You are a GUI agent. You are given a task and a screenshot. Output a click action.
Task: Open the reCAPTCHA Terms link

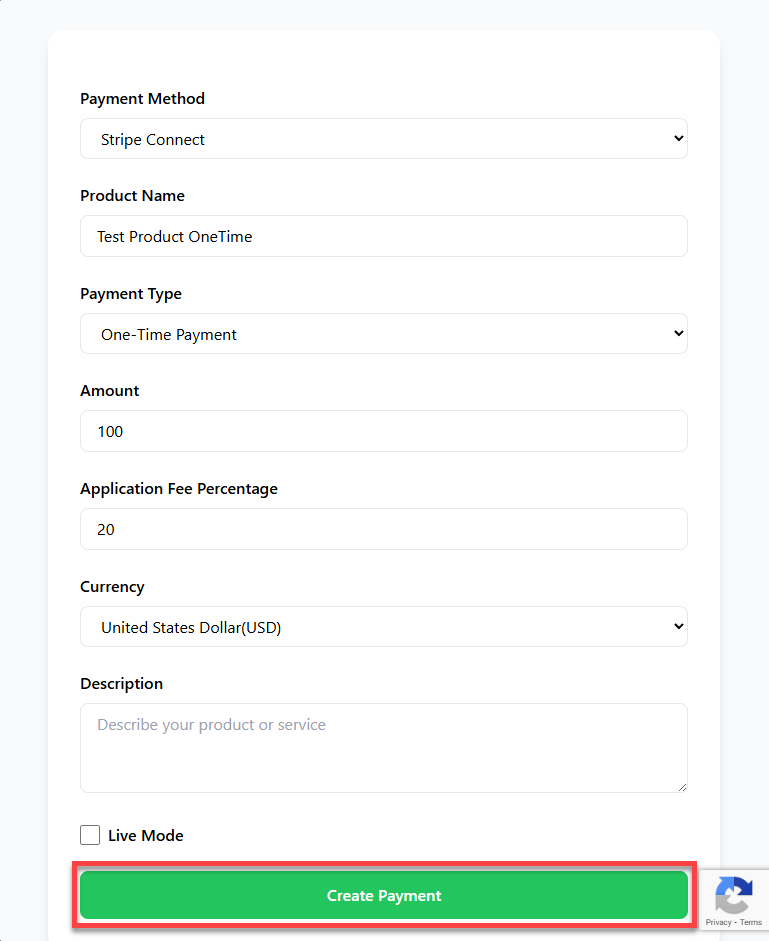point(751,922)
